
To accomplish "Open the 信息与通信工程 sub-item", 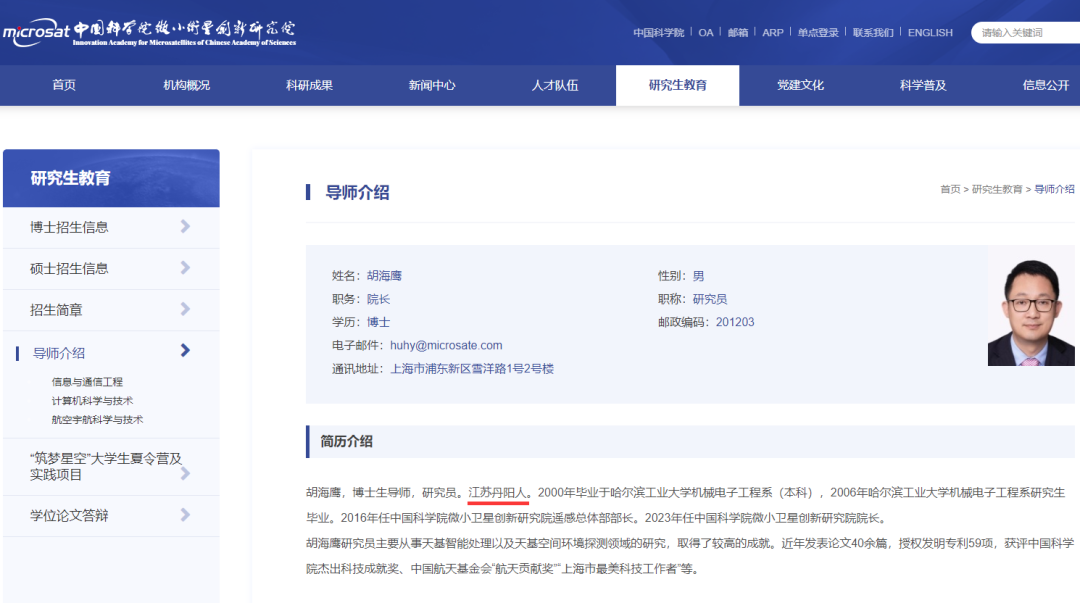I will pos(87,382).
